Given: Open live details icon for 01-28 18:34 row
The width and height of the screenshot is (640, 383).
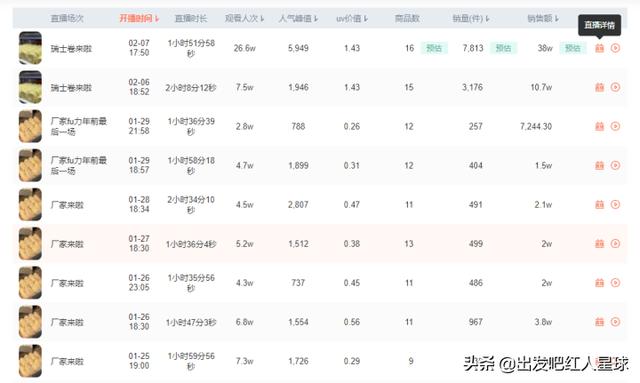Looking at the screenshot, I should pos(599,205).
